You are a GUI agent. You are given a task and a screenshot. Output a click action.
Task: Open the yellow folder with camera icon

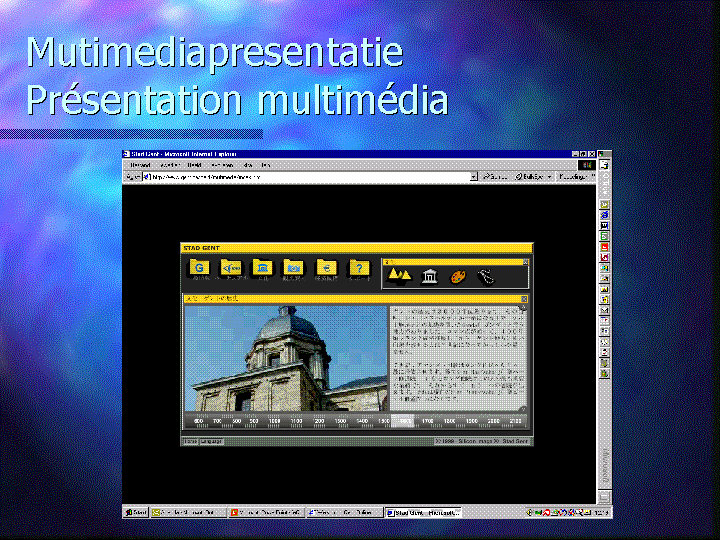pyautogui.click(x=294, y=268)
